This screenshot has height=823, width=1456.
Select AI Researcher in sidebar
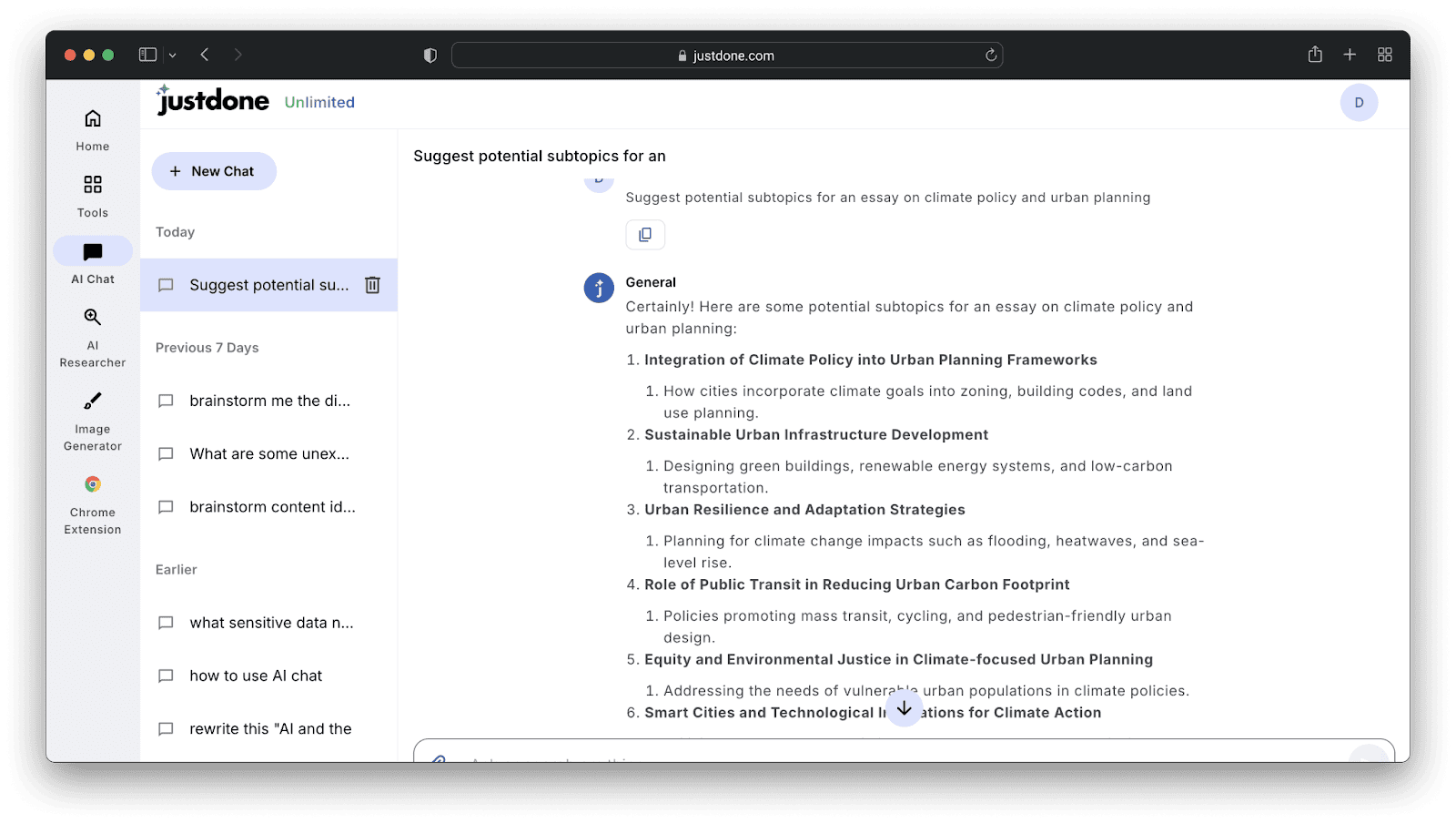[x=93, y=337]
